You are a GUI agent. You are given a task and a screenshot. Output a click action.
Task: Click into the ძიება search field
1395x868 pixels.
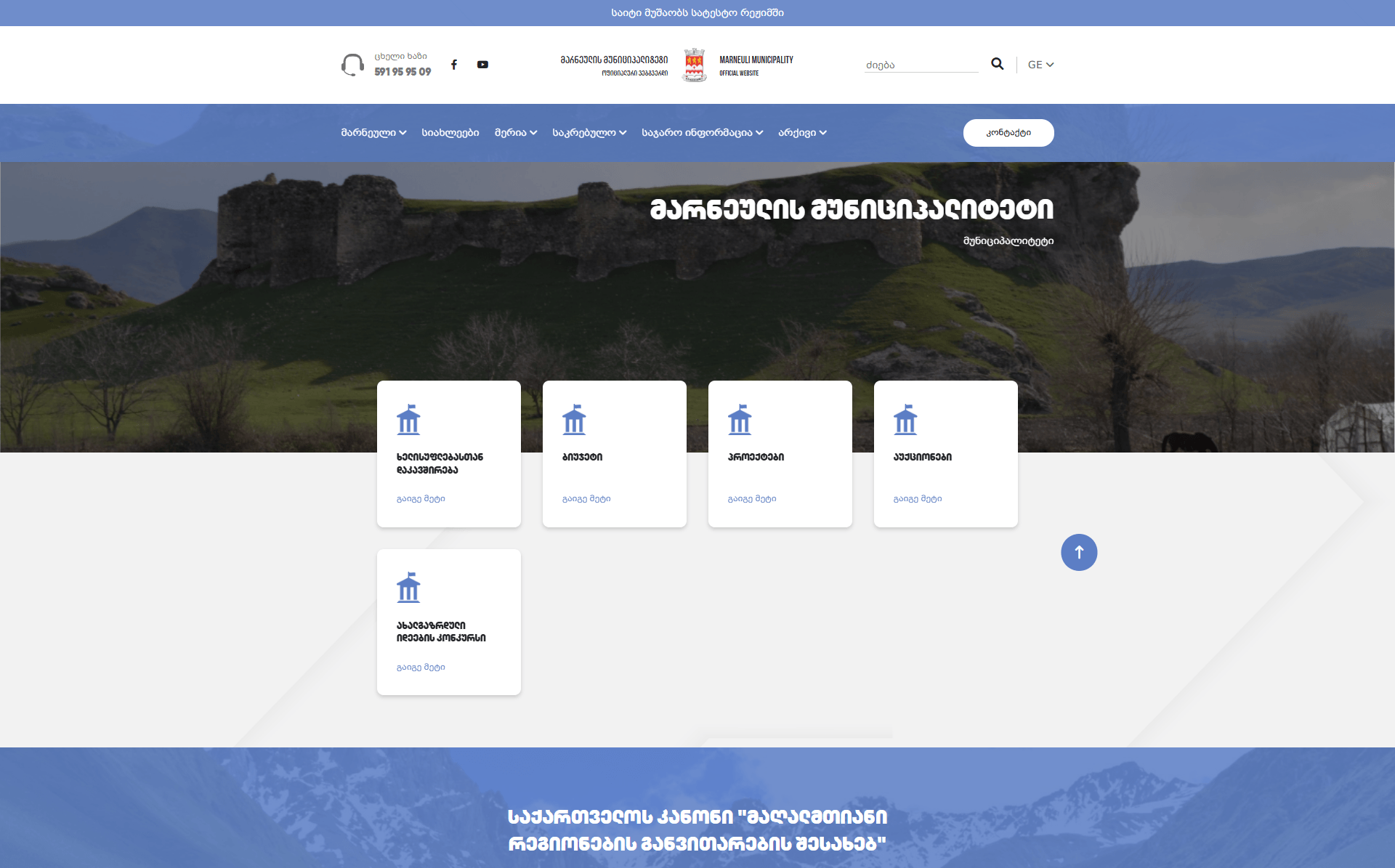click(x=920, y=65)
